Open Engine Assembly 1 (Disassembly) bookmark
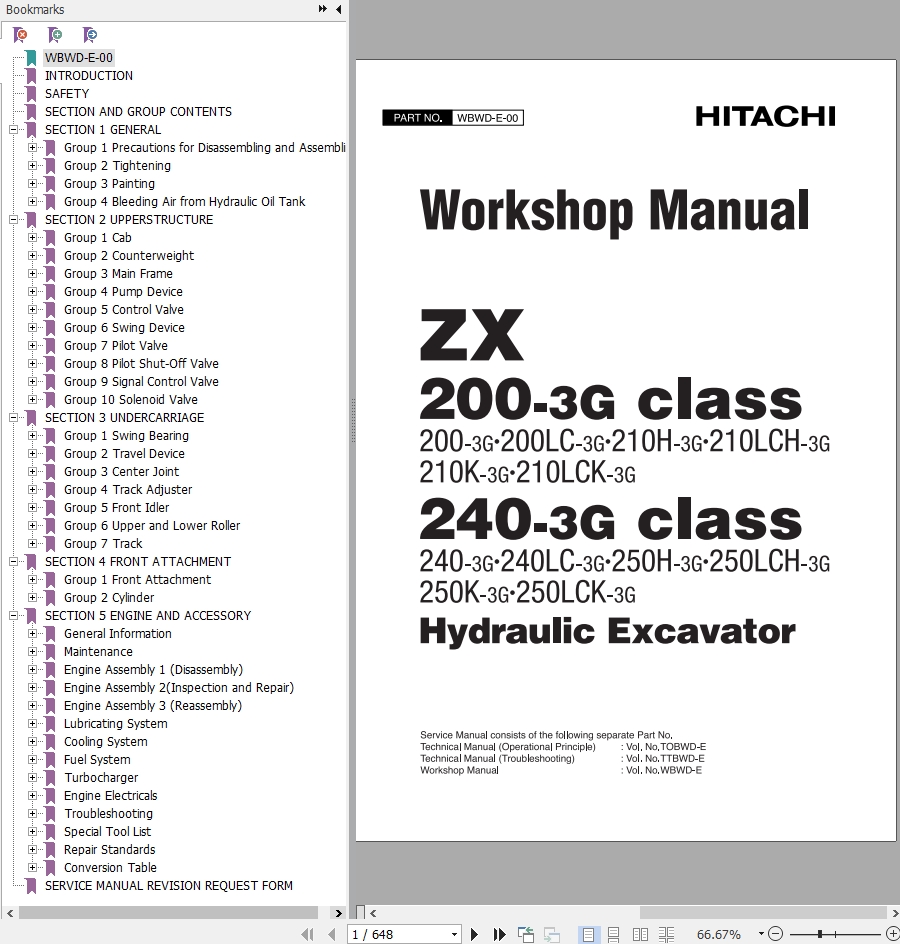The image size is (900, 944). point(154,669)
